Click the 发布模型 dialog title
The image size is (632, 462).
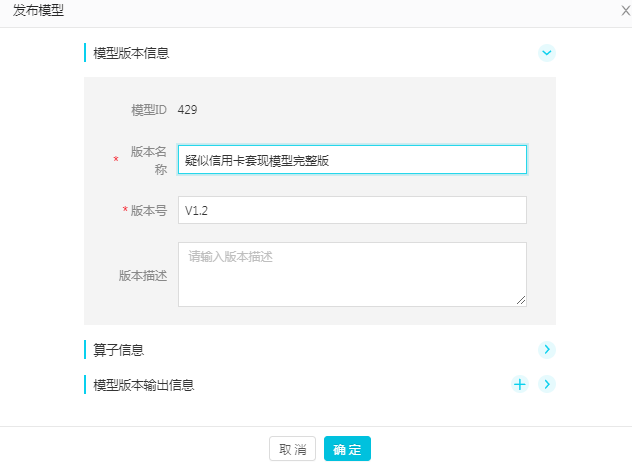(39, 10)
